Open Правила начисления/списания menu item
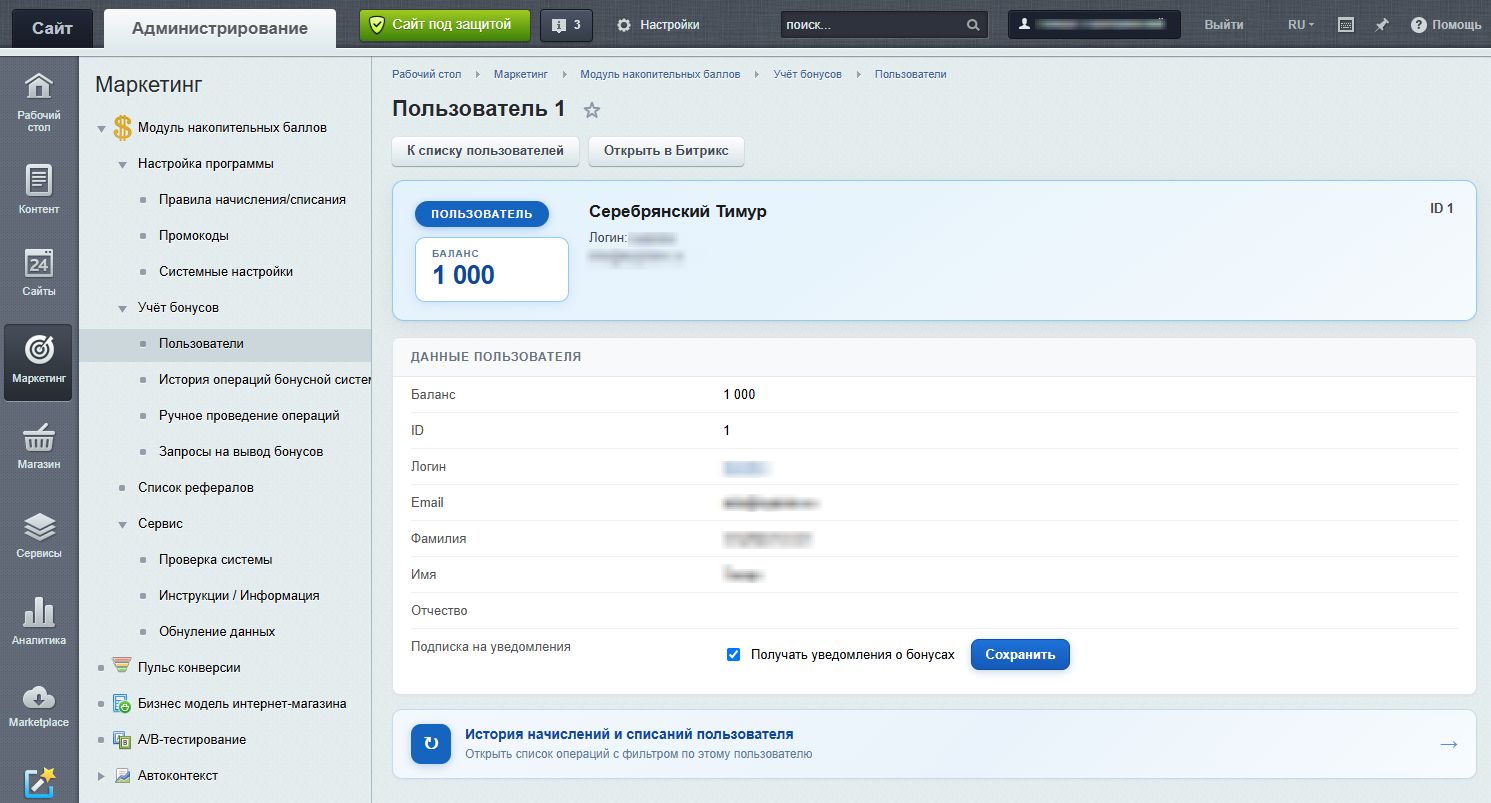Screen dimensions: 1491x803 (252, 200)
